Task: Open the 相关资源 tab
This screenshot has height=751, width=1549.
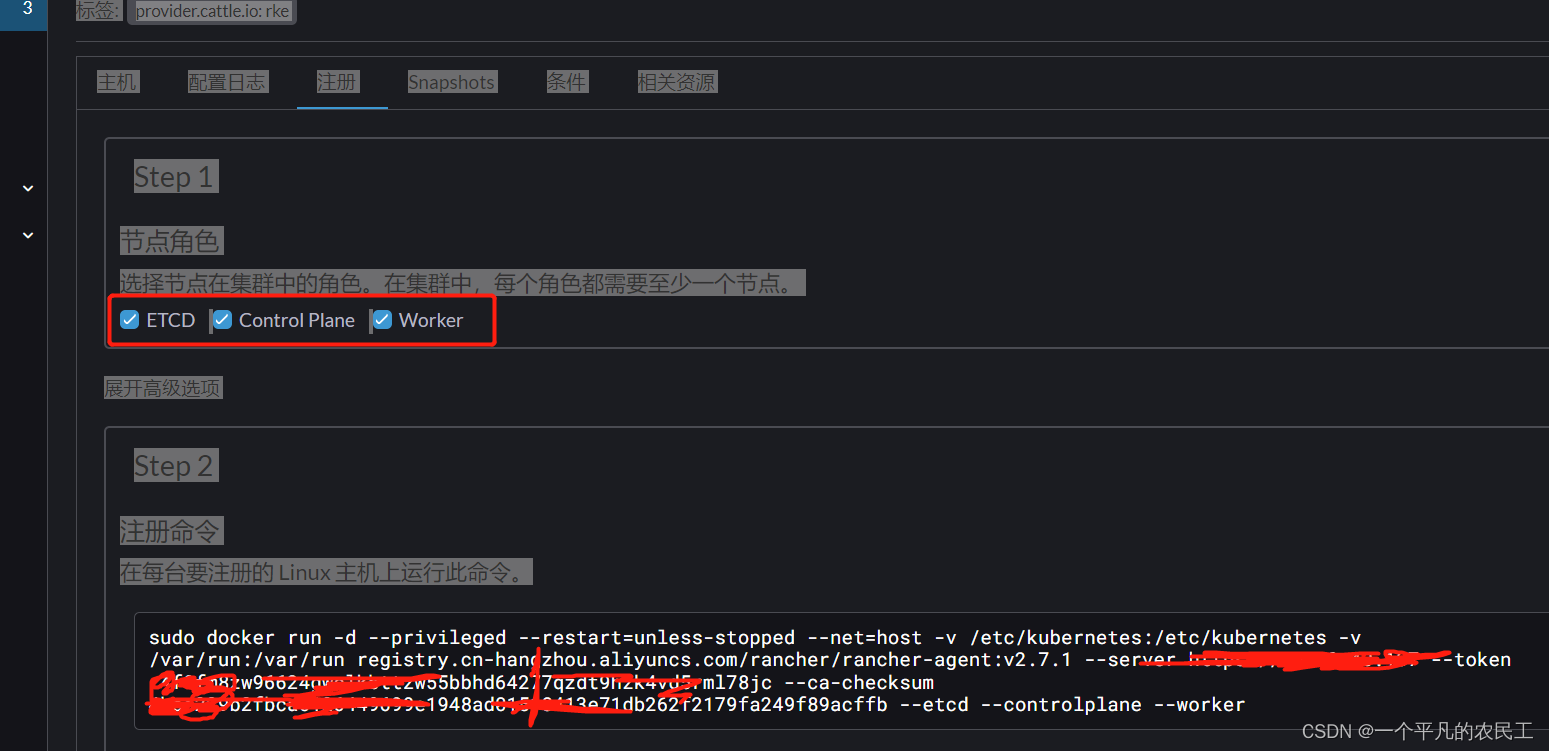Action: tap(677, 82)
